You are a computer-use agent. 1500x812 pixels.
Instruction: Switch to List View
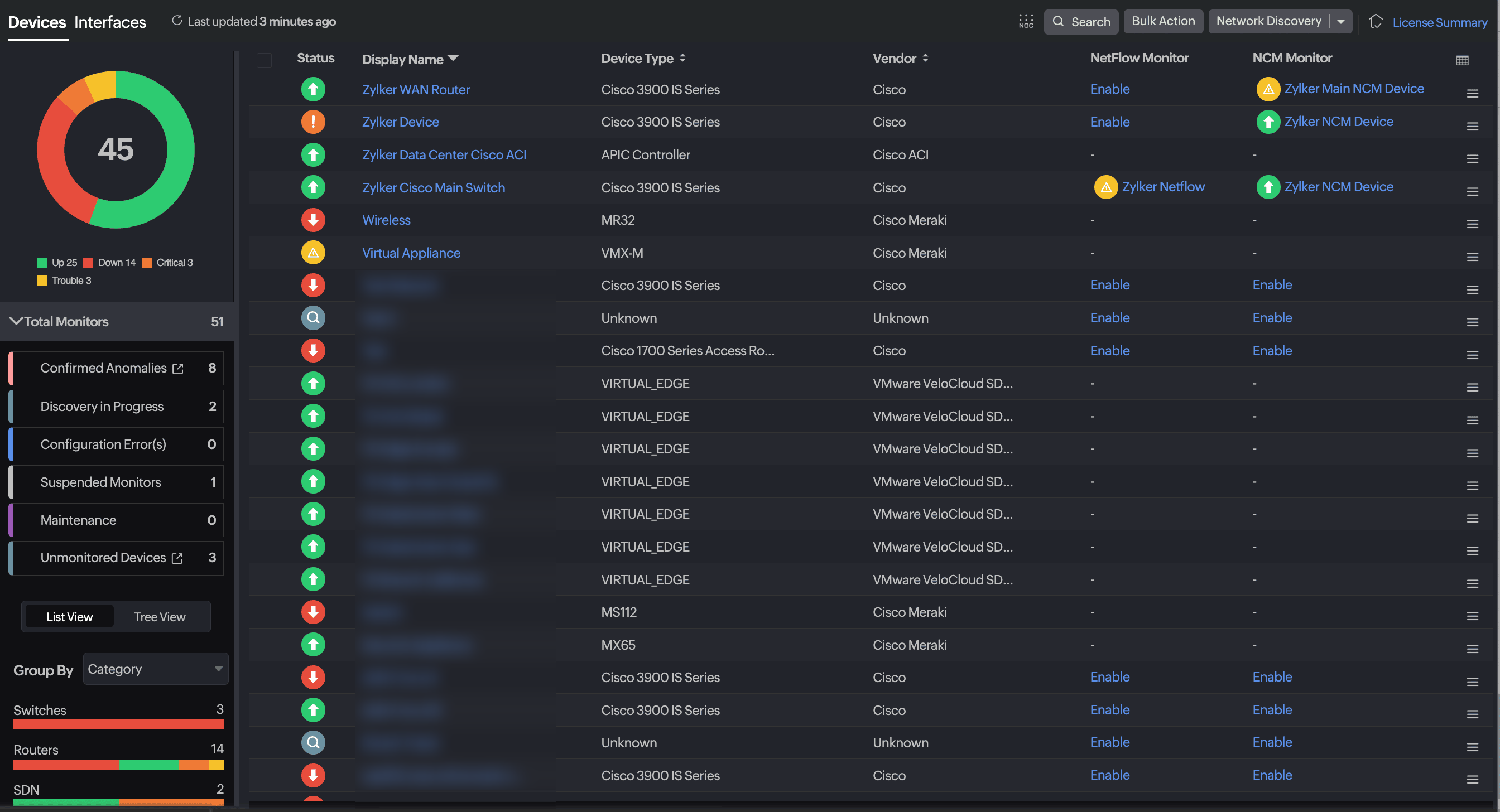[x=69, y=617]
